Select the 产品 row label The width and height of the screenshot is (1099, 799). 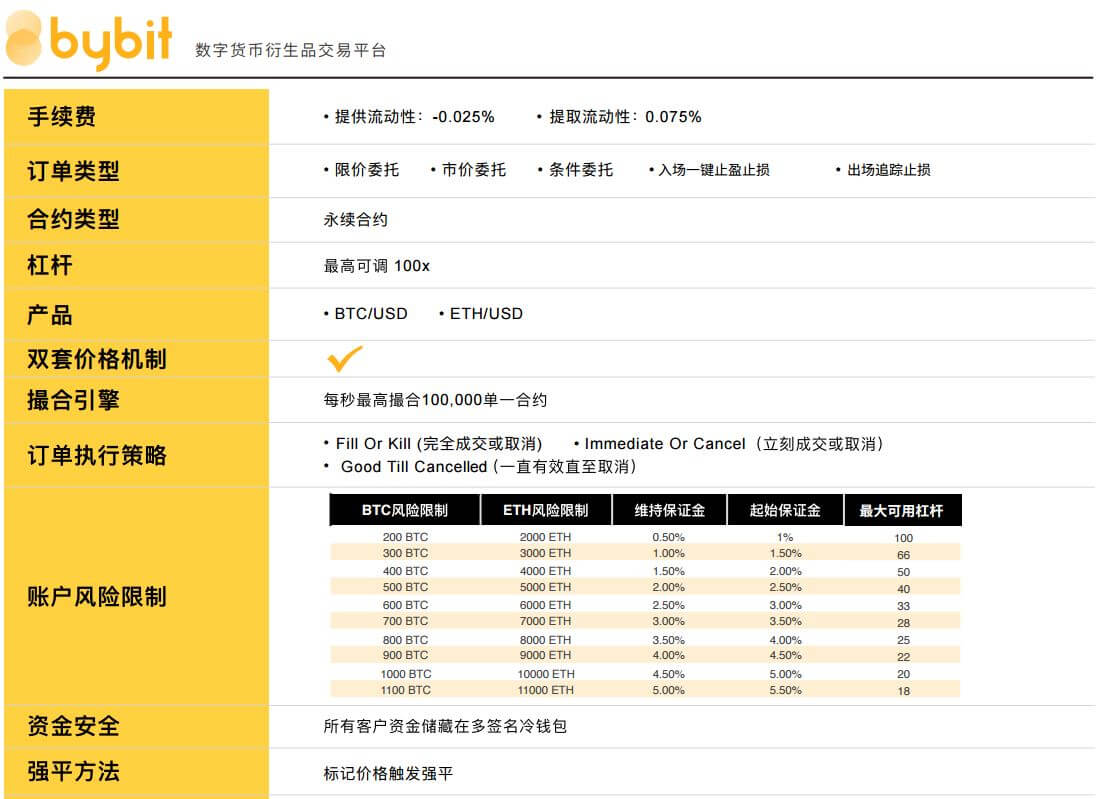[x=50, y=315]
